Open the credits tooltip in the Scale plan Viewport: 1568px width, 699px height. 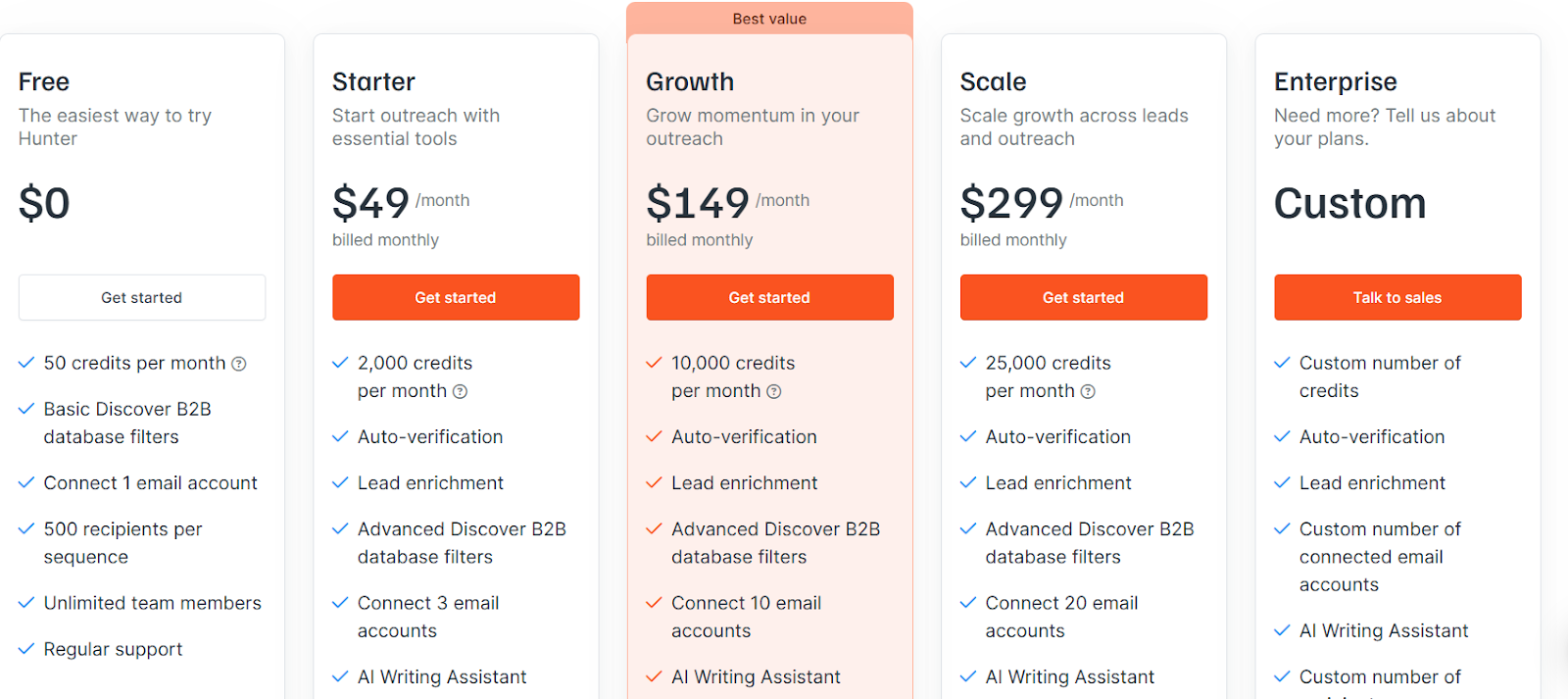[1088, 391]
